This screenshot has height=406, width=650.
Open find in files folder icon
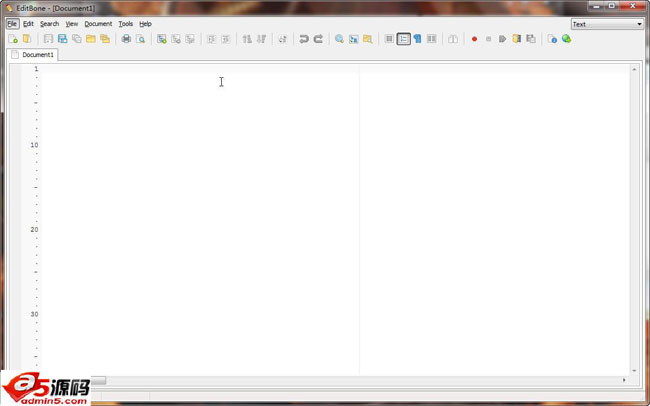[x=368, y=39]
